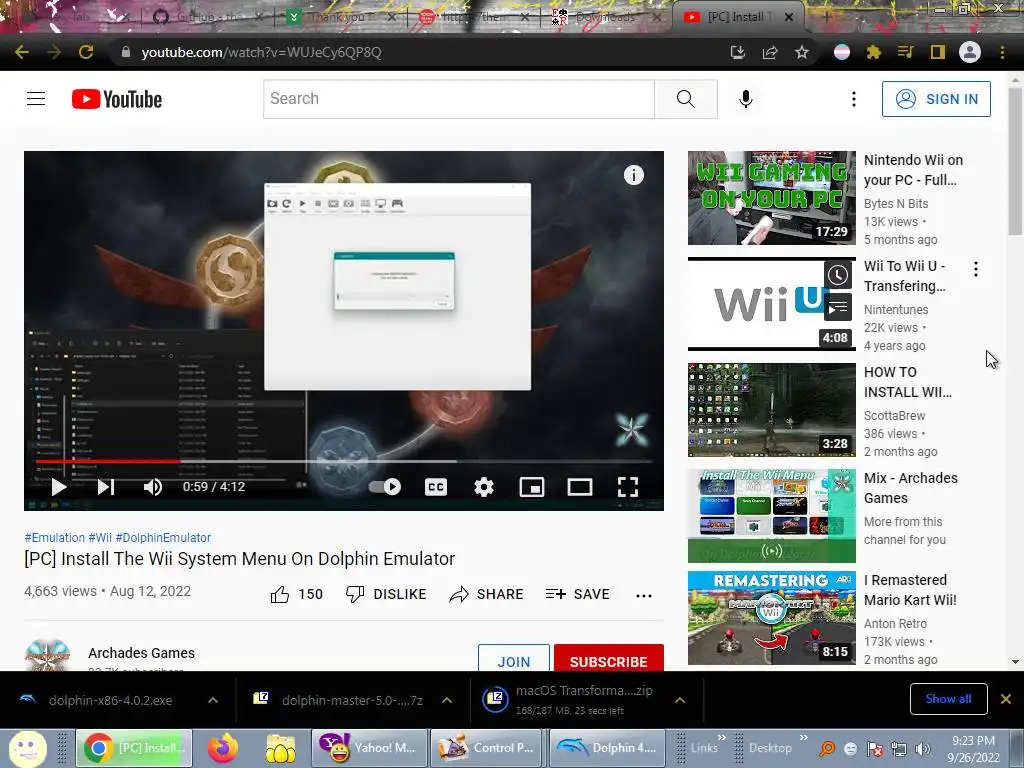Open HOW TO INSTALL WII video thumbnail
The width and height of the screenshot is (1024, 768).
click(x=771, y=410)
